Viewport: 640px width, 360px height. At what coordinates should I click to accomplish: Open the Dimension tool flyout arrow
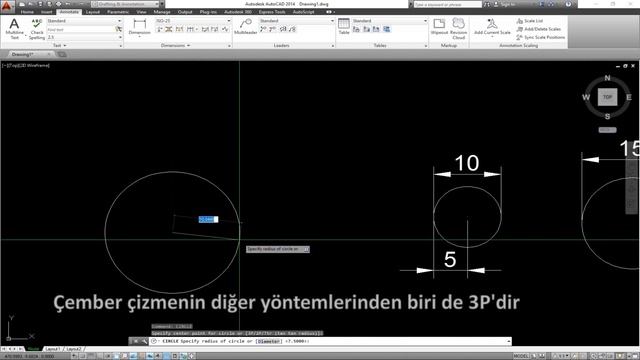point(140,37)
